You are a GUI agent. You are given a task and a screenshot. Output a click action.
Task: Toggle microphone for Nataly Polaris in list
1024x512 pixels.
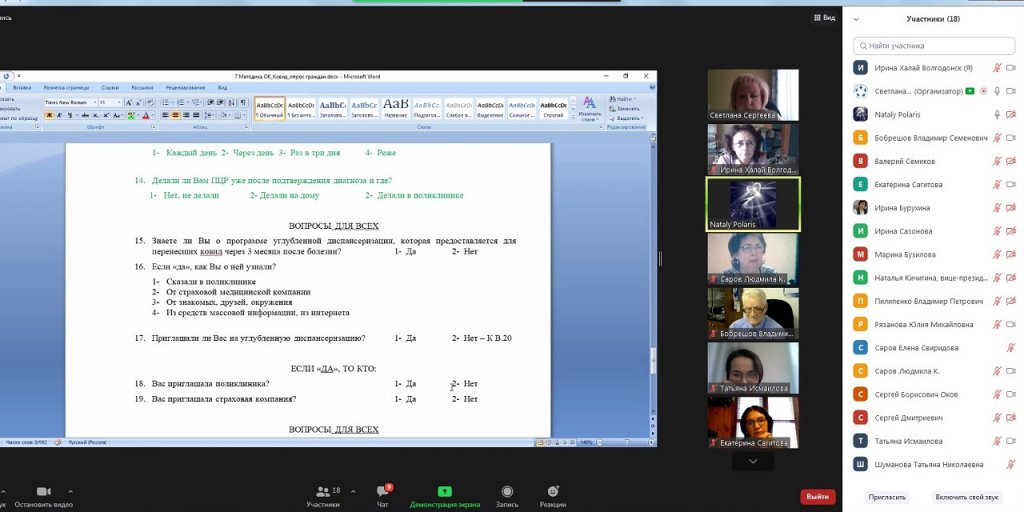pyautogui.click(x=996, y=114)
